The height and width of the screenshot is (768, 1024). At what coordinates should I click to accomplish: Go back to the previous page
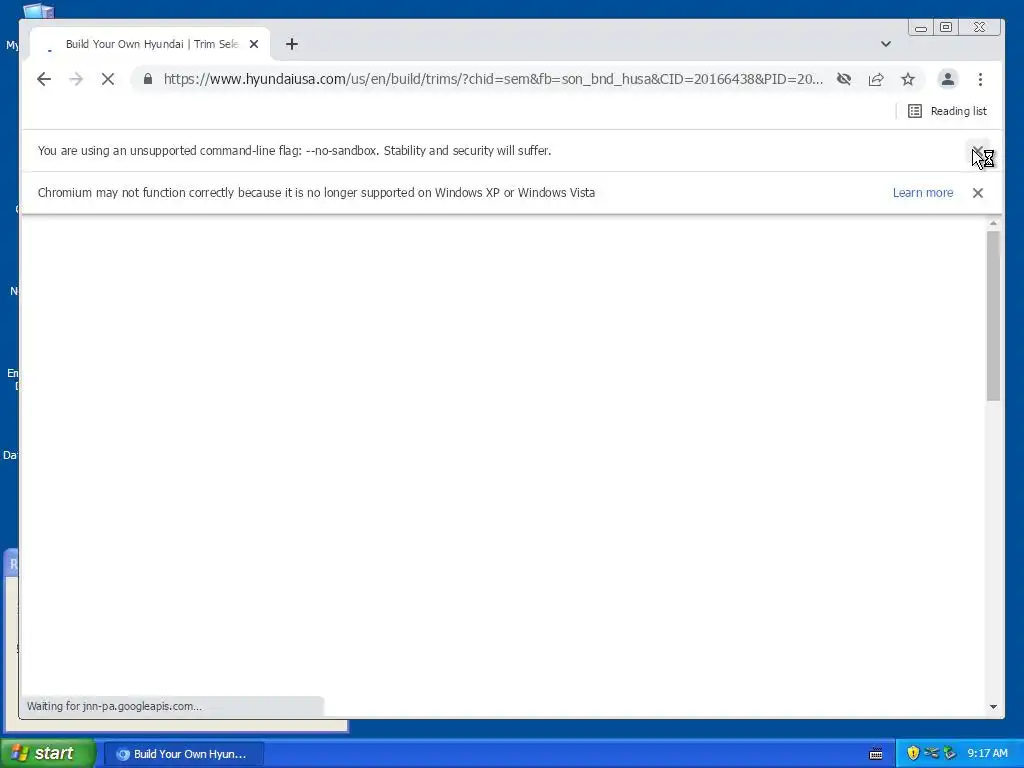[x=44, y=79]
